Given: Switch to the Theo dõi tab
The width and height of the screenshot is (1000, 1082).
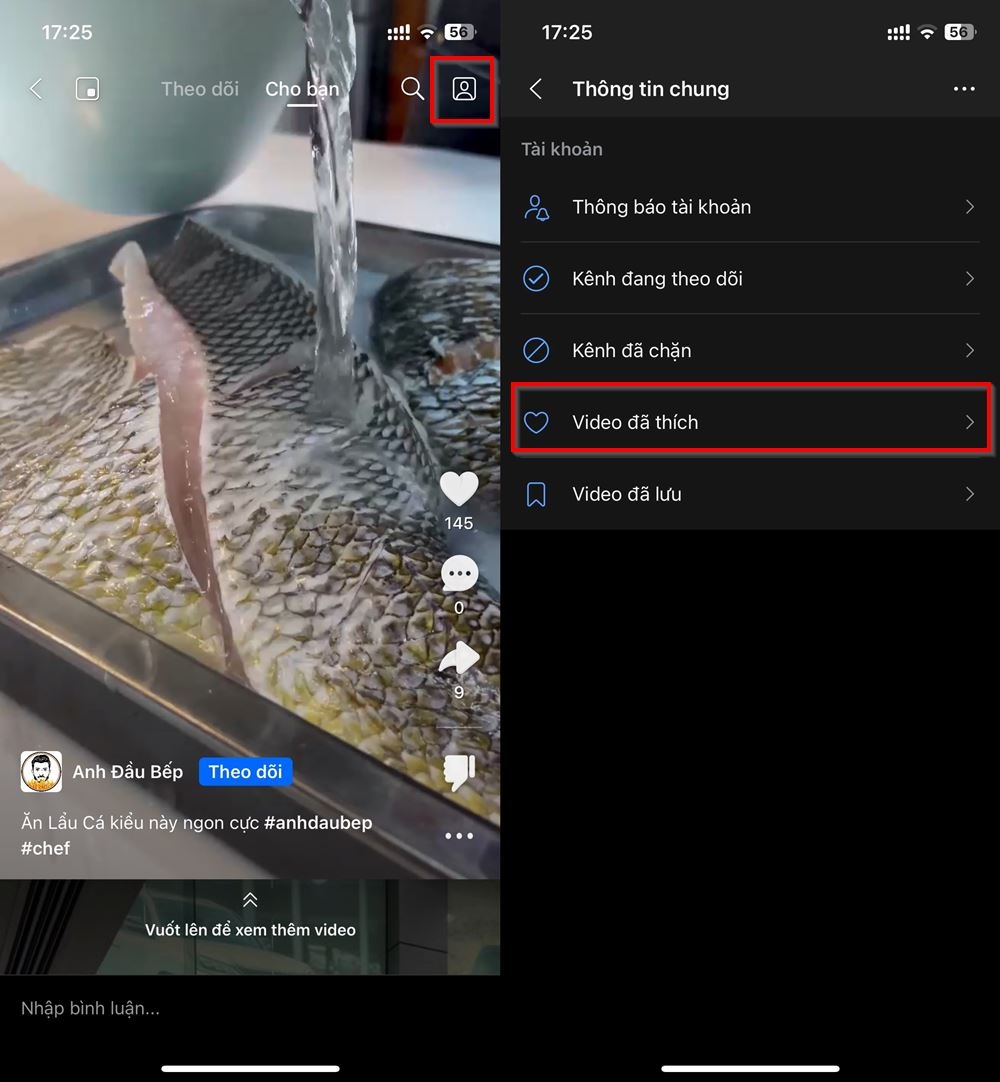Looking at the screenshot, I should (199, 89).
